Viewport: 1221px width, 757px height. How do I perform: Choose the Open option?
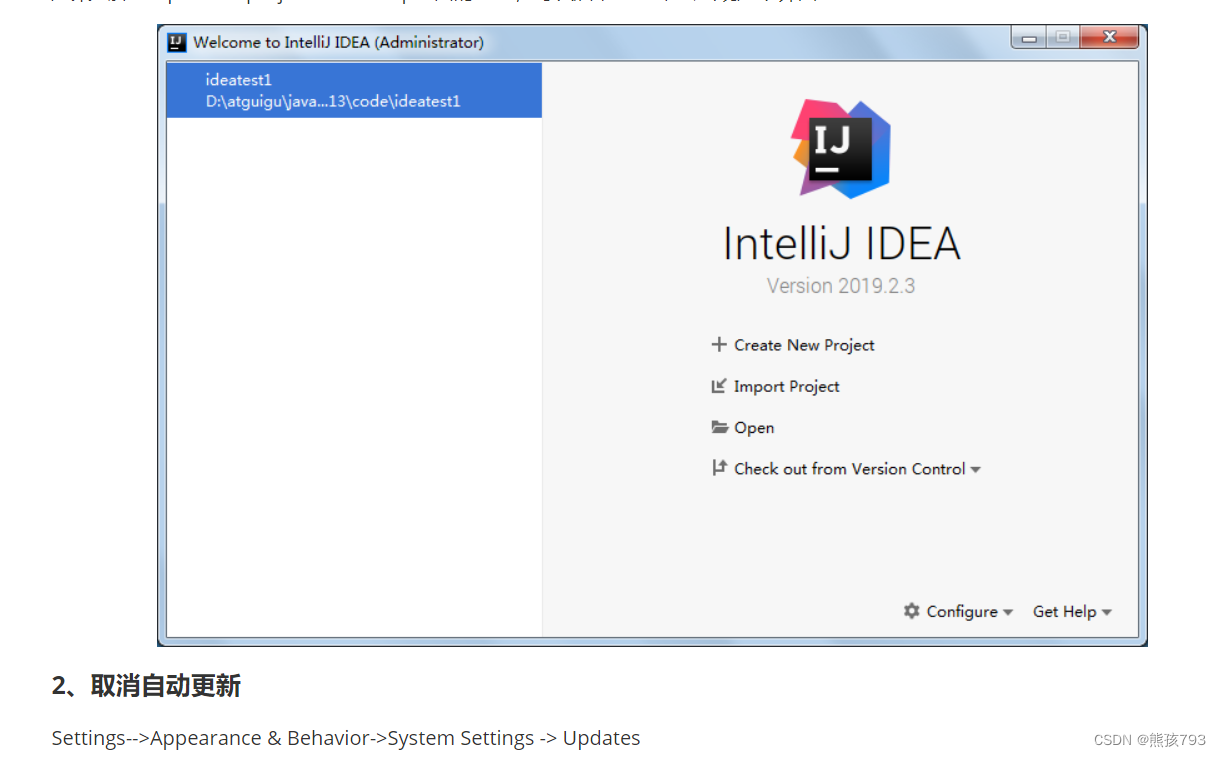tap(754, 428)
